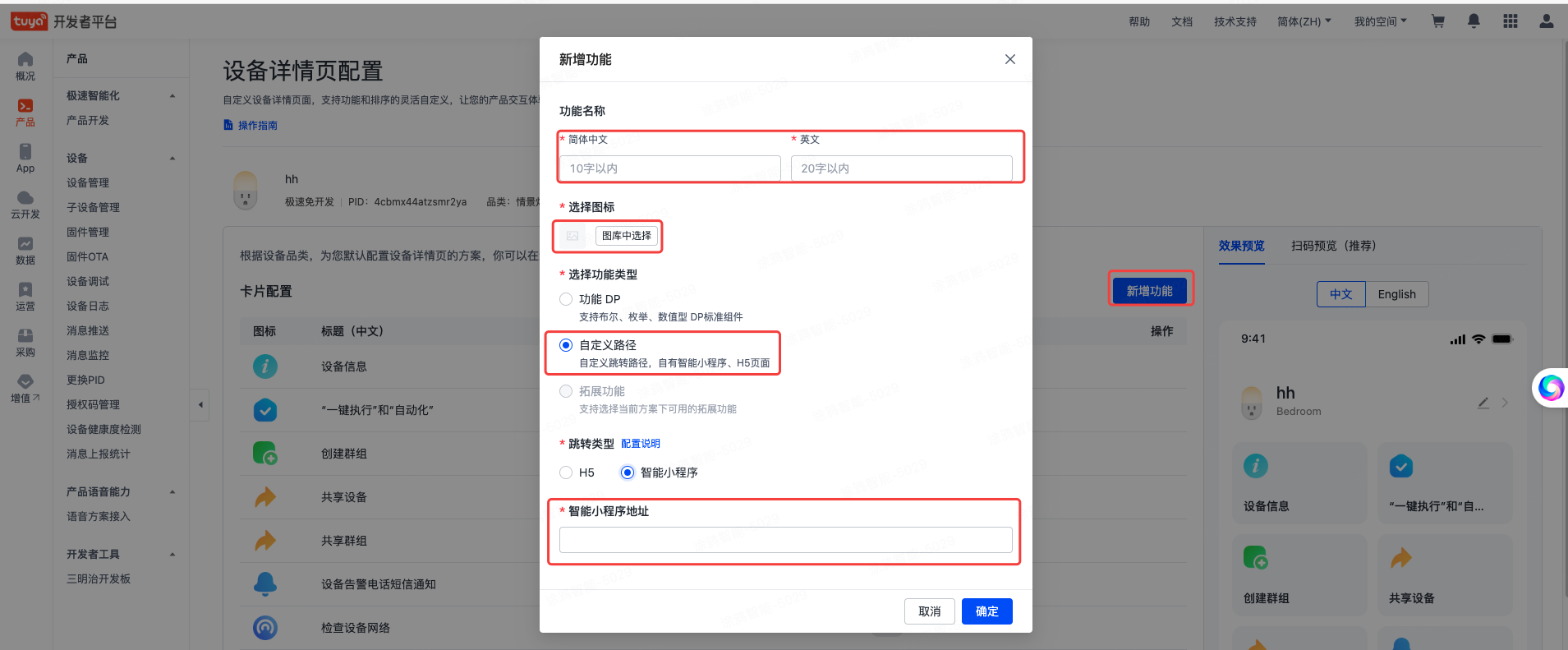The image size is (1568, 650).
Task: Collapse the 开发者工具 menu group
Action: 172,555
